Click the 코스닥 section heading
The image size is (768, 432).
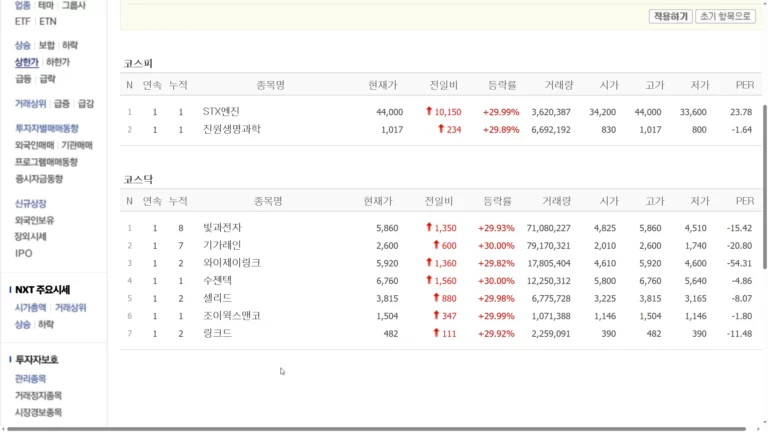138,179
